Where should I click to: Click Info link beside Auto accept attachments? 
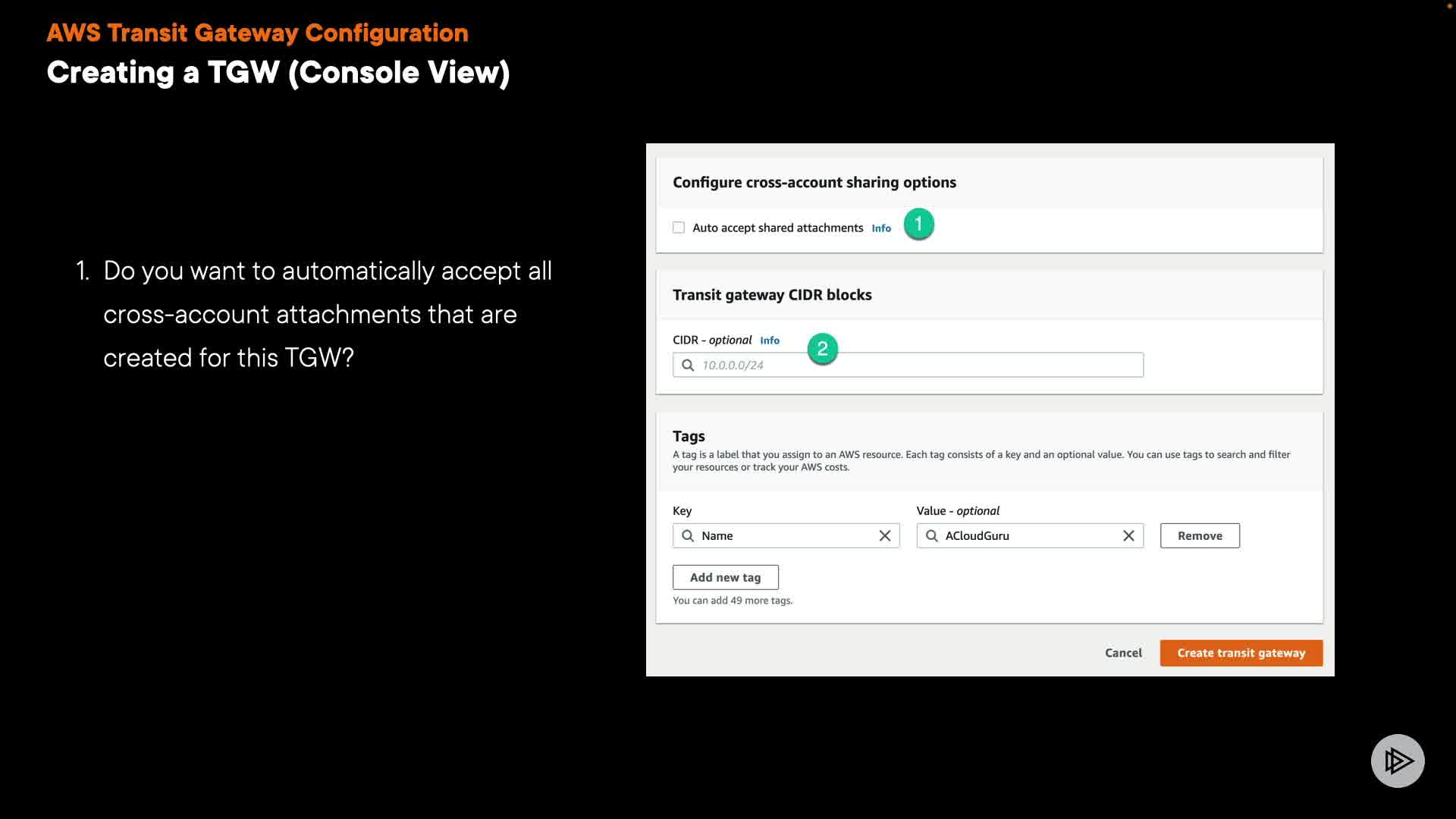(881, 228)
